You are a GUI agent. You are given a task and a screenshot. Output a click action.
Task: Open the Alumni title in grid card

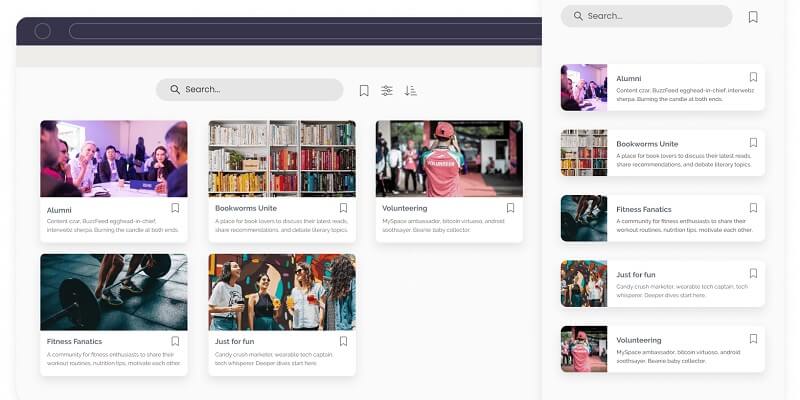(x=59, y=210)
